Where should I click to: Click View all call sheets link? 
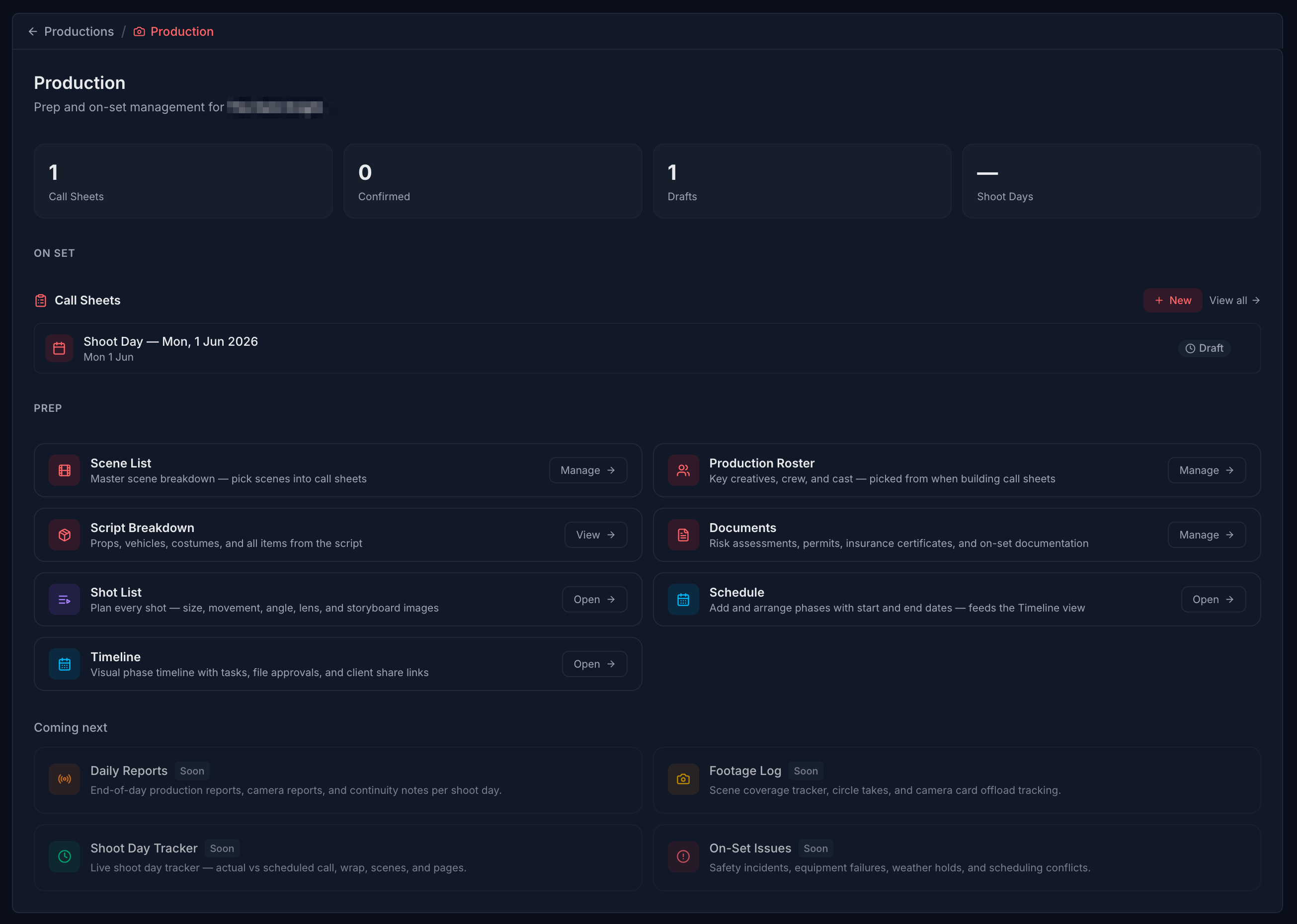click(x=1234, y=301)
